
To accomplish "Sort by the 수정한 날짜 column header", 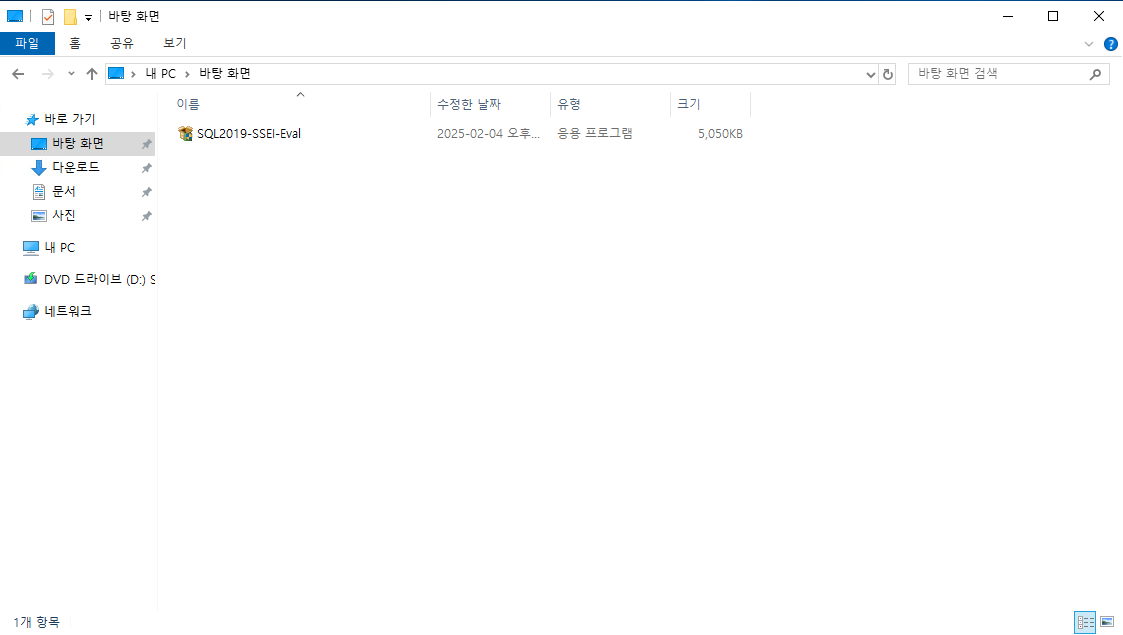I will [491, 105].
